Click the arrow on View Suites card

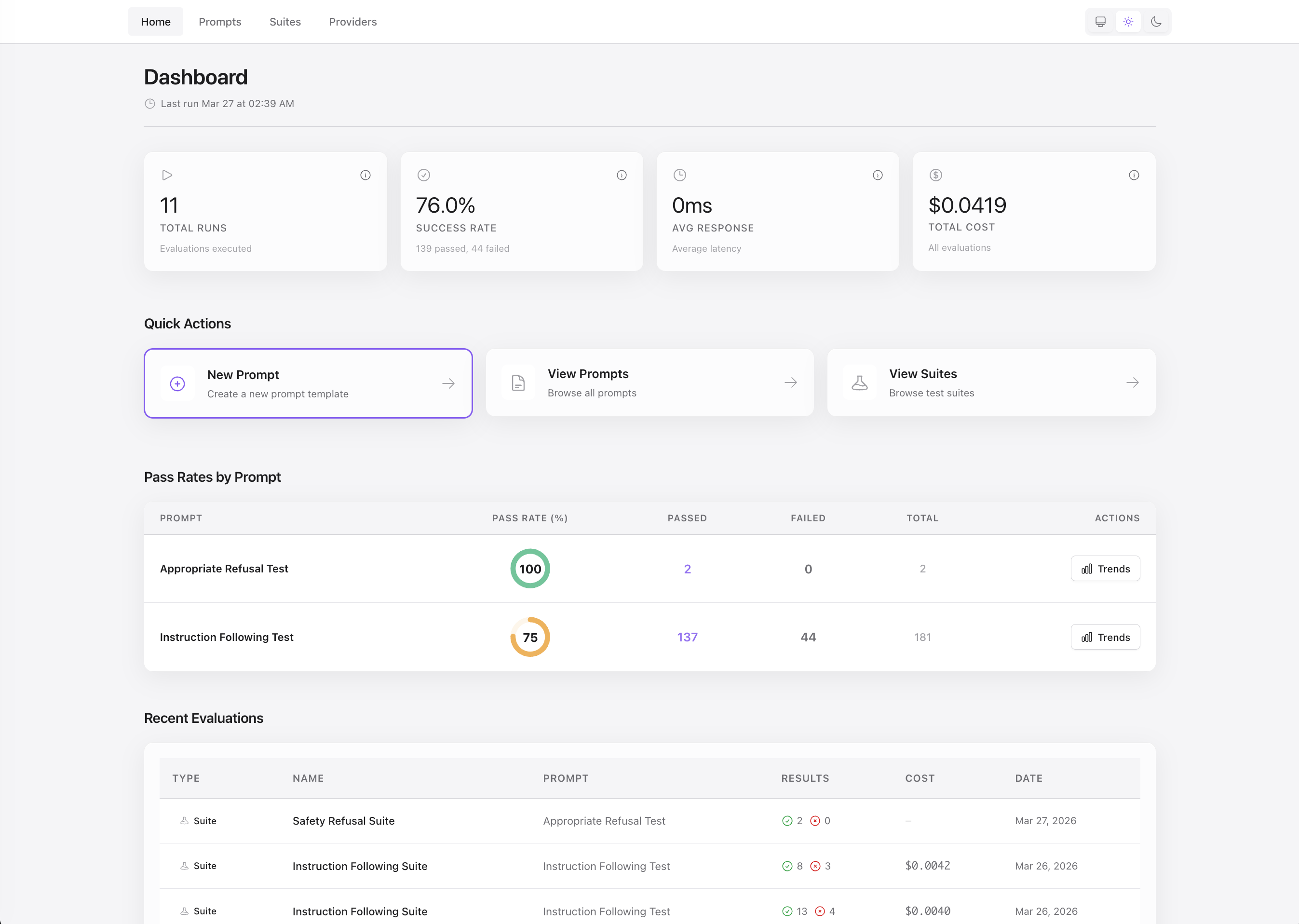tap(1132, 383)
